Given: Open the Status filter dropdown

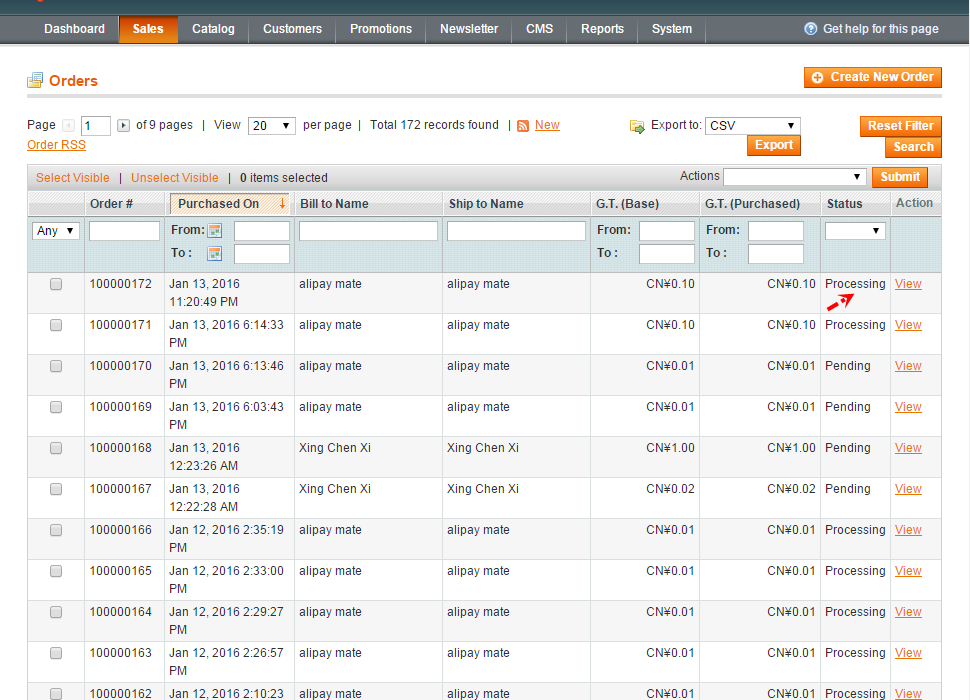Looking at the screenshot, I should point(855,230).
